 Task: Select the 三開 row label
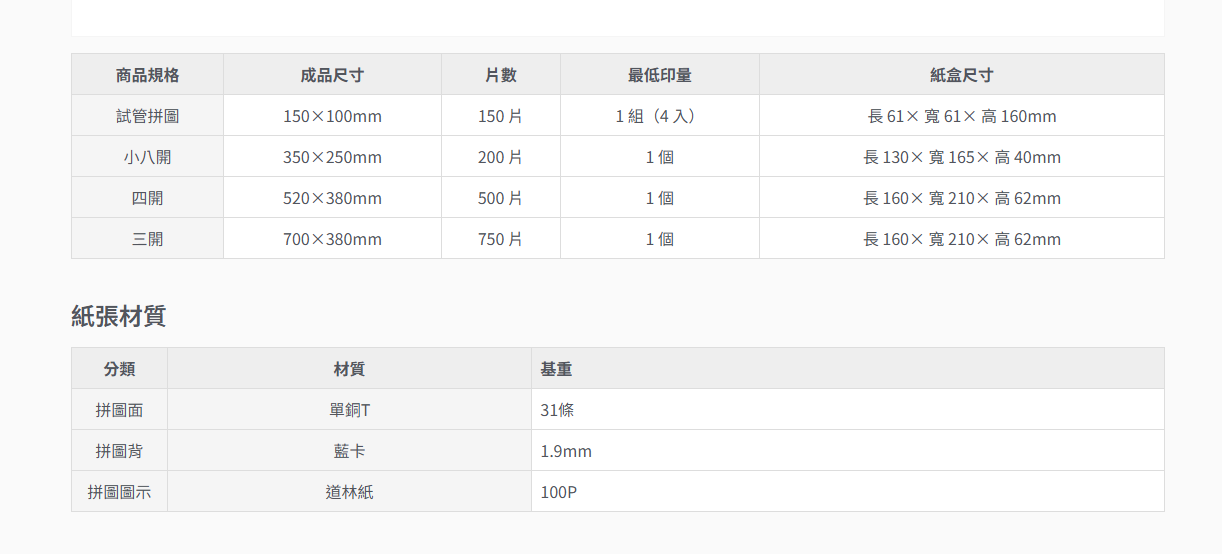147,239
